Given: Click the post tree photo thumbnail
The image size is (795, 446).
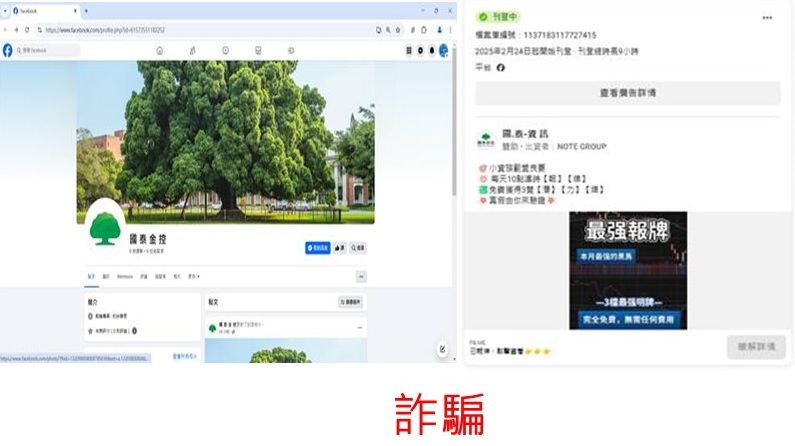Looking at the screenshot, I should 286,350.
